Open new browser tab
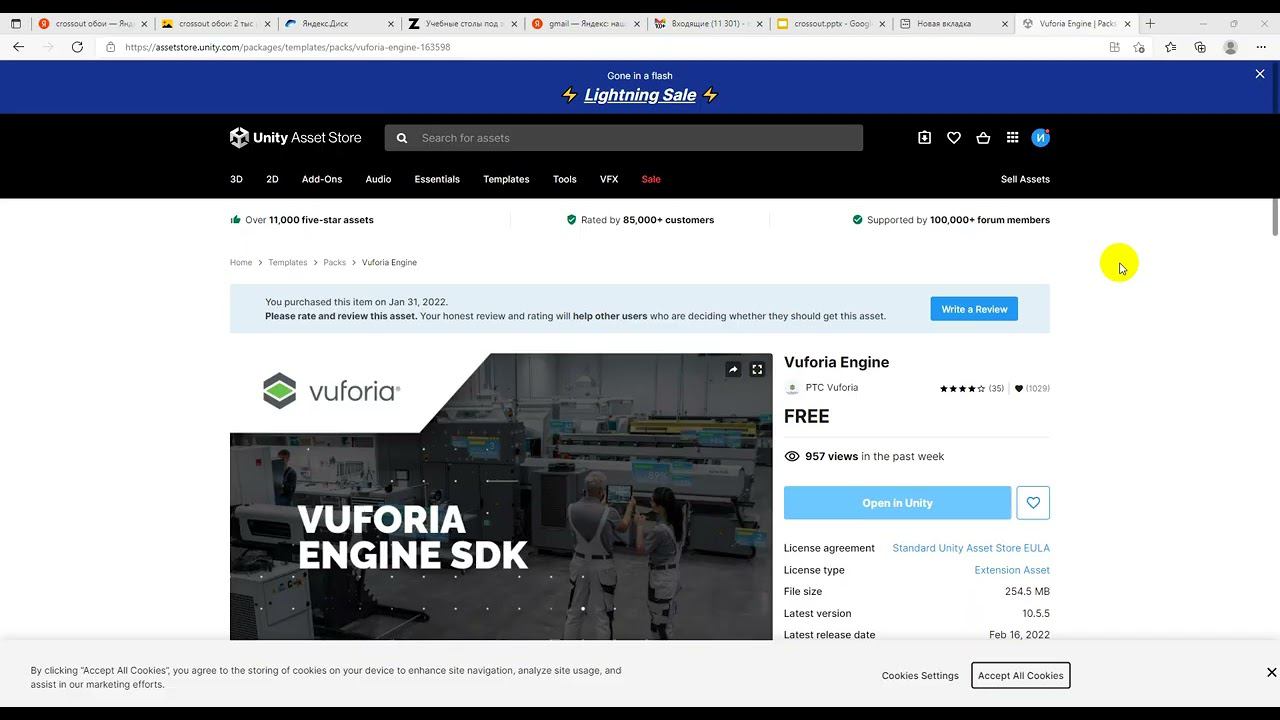1280x720 pixels. [x=1150, y=23]
